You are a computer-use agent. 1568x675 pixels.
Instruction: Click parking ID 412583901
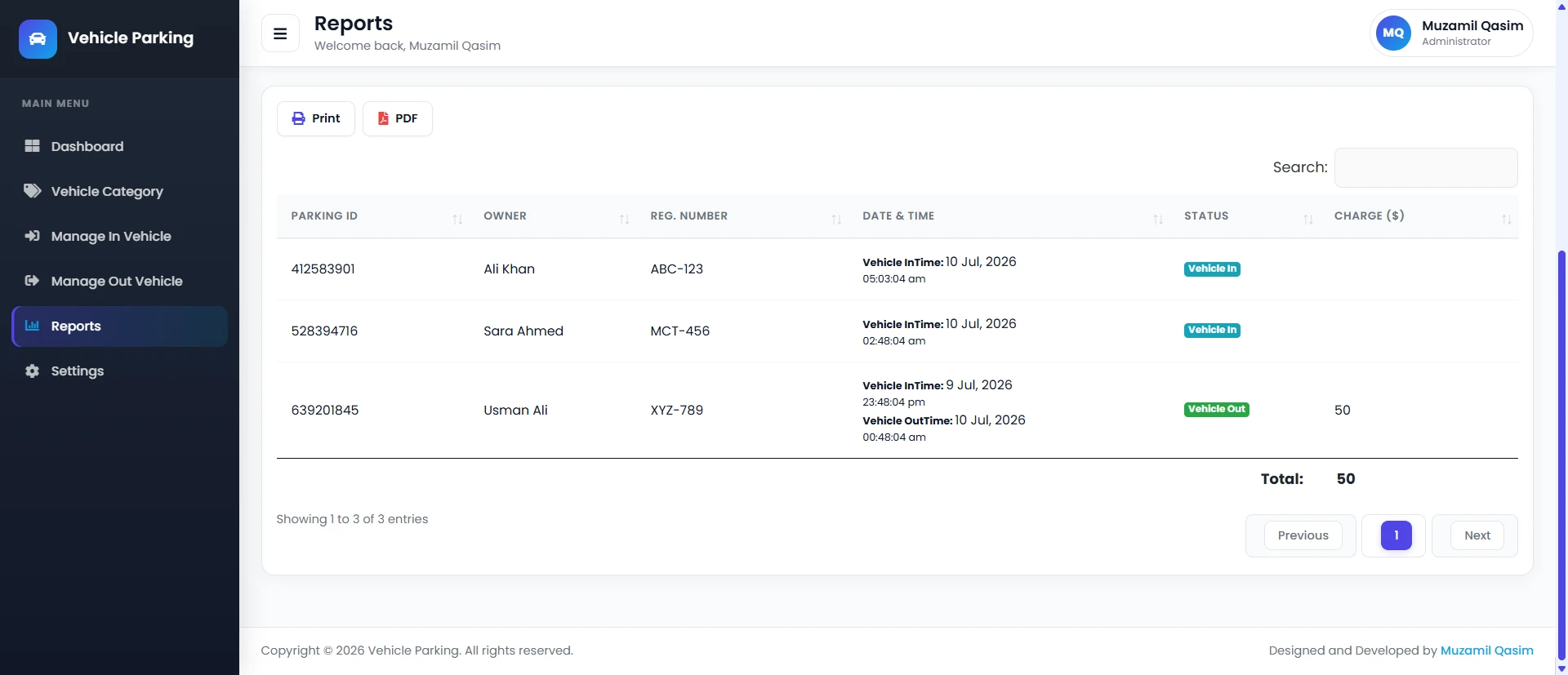click(x=323, y=269)
